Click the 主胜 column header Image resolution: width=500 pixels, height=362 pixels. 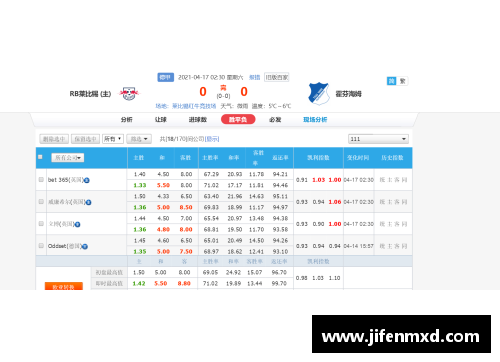pos(139,158)
